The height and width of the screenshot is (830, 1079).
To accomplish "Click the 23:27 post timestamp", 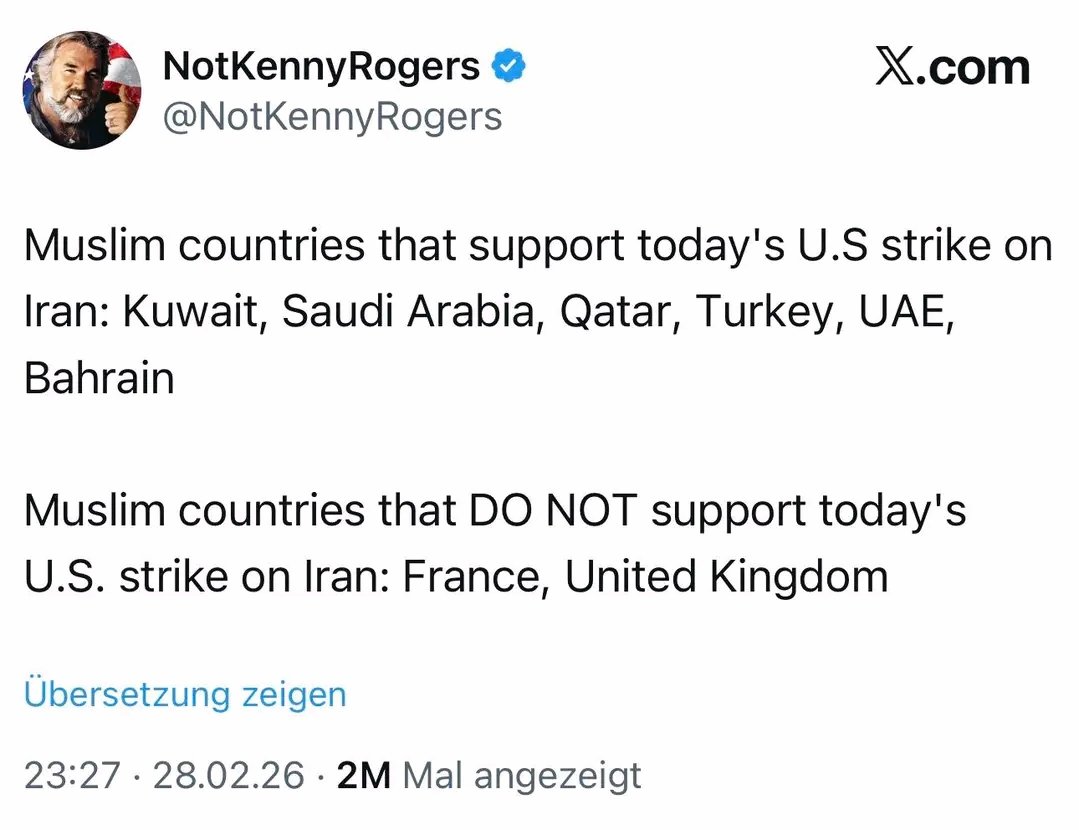I will [72, 776].
